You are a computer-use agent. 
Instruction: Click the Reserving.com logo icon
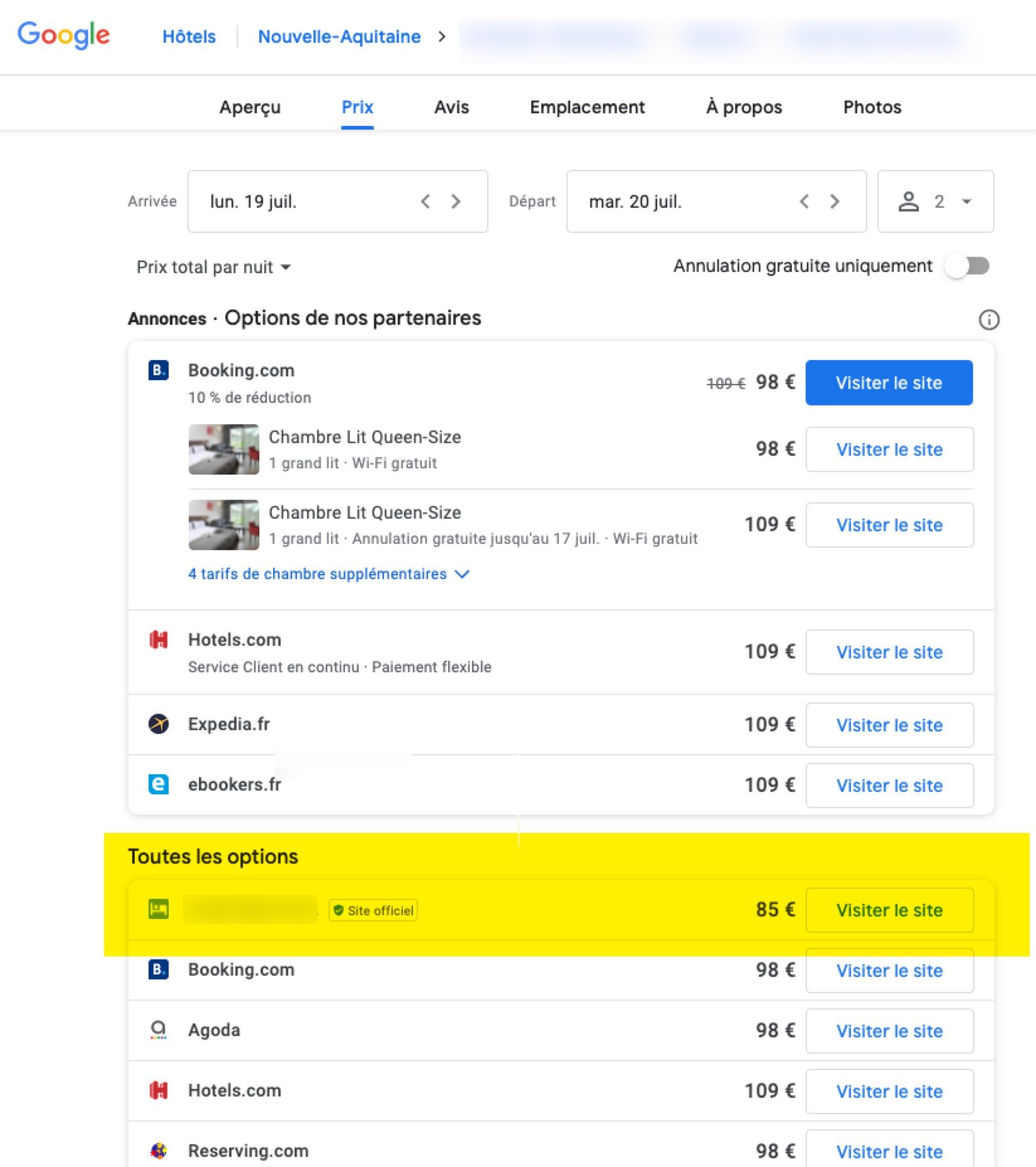[x=159, y=1151]
